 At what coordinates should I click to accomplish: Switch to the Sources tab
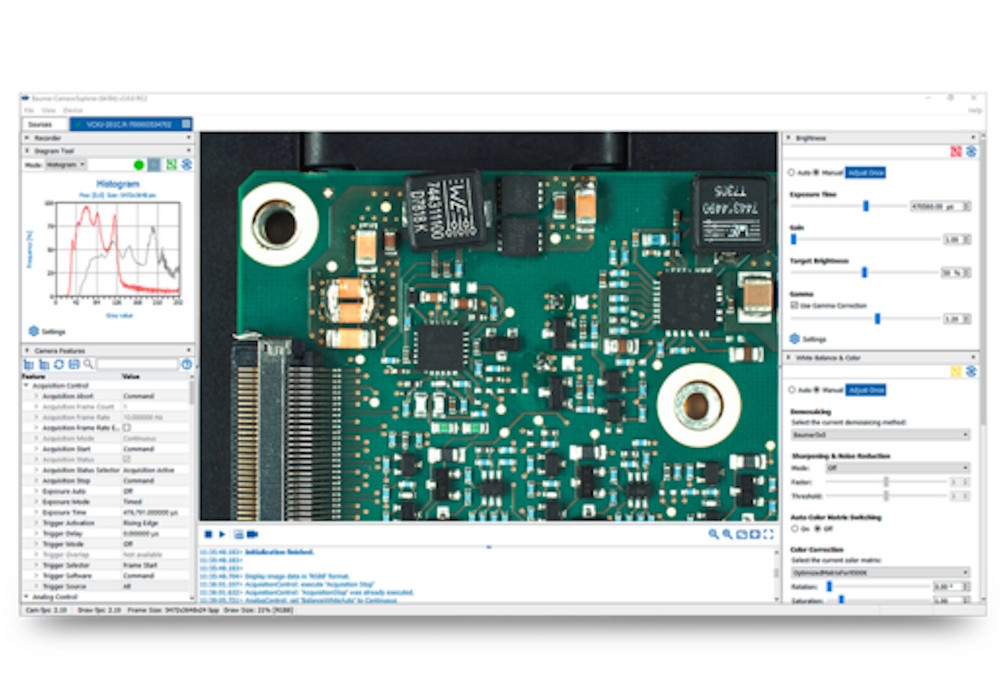40,124
